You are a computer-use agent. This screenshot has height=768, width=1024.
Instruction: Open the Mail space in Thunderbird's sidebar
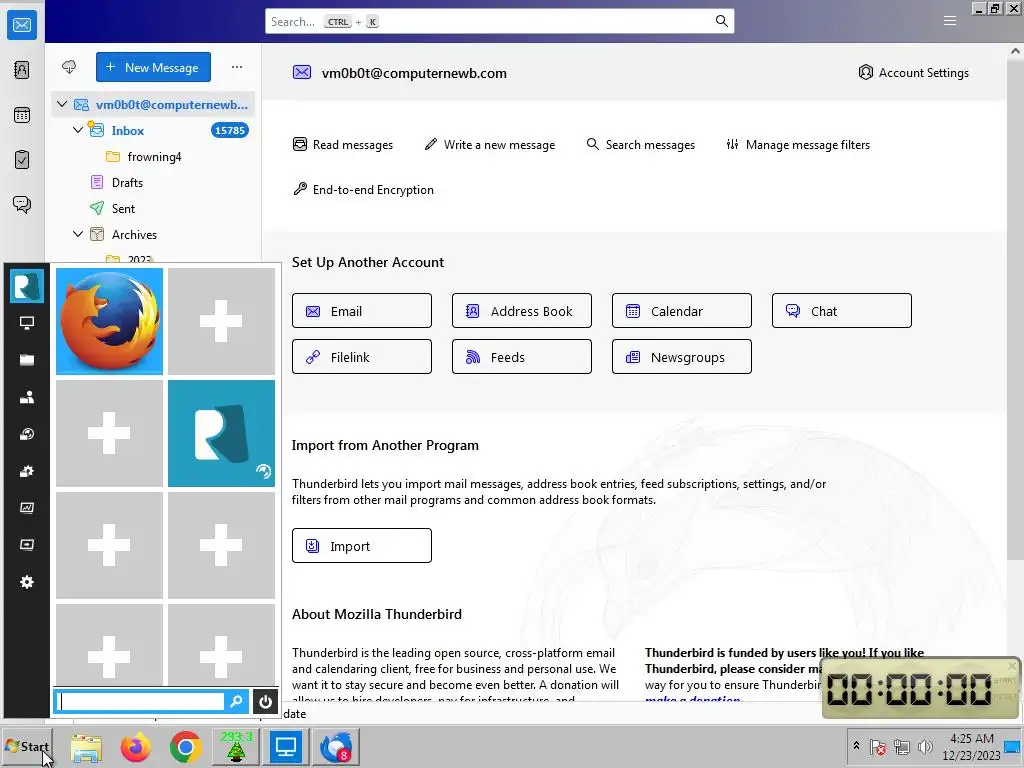(22, 25)
